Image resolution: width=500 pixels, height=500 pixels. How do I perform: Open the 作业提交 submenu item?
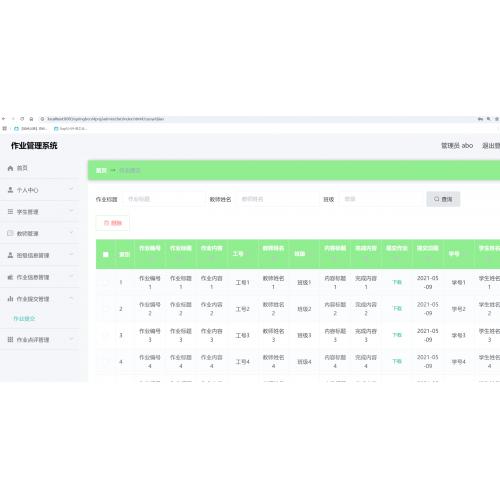point(24,319)
